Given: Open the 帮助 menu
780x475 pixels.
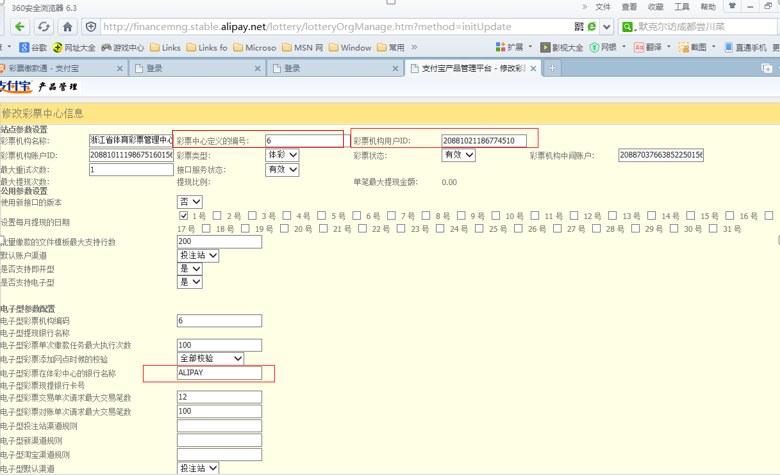Looking at the screenshot, I should (x=708, y=7).
